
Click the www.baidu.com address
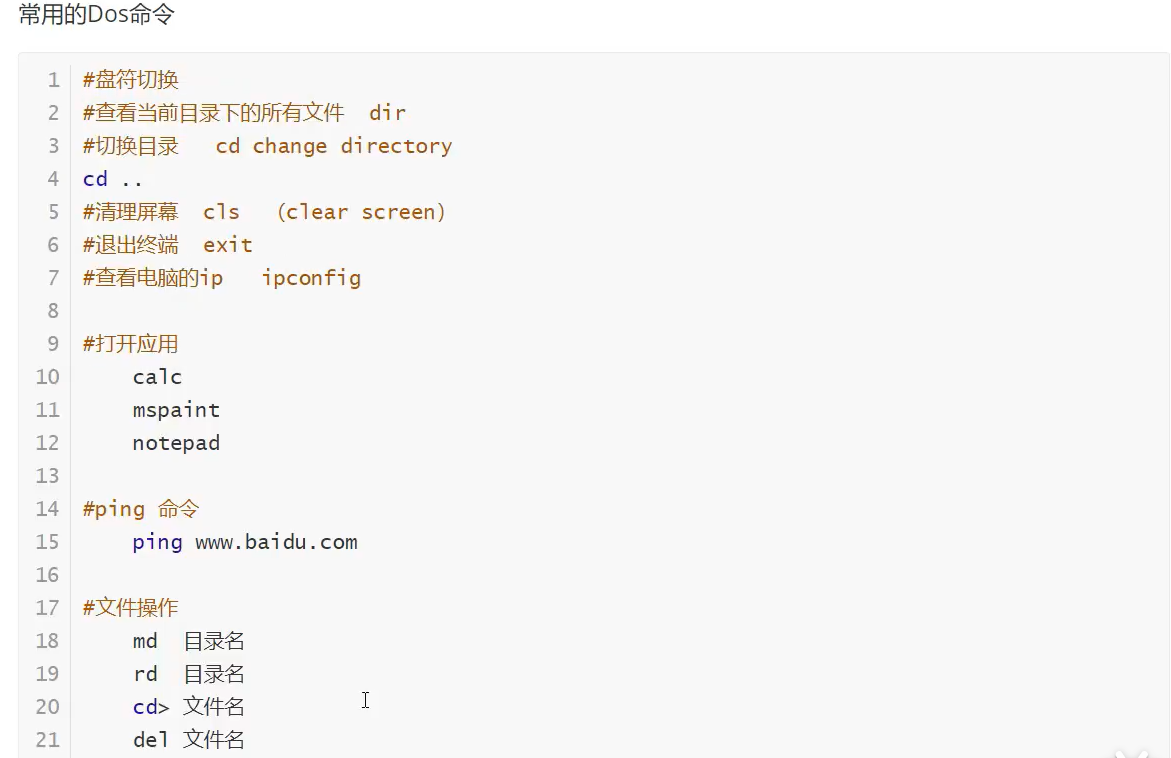tap(276, 542)
